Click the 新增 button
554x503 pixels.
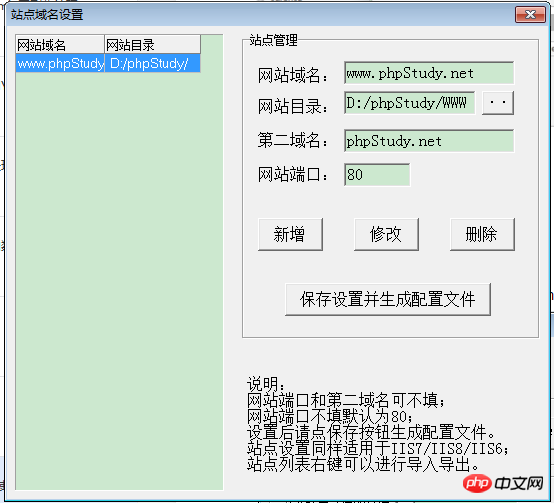(290, 235)
